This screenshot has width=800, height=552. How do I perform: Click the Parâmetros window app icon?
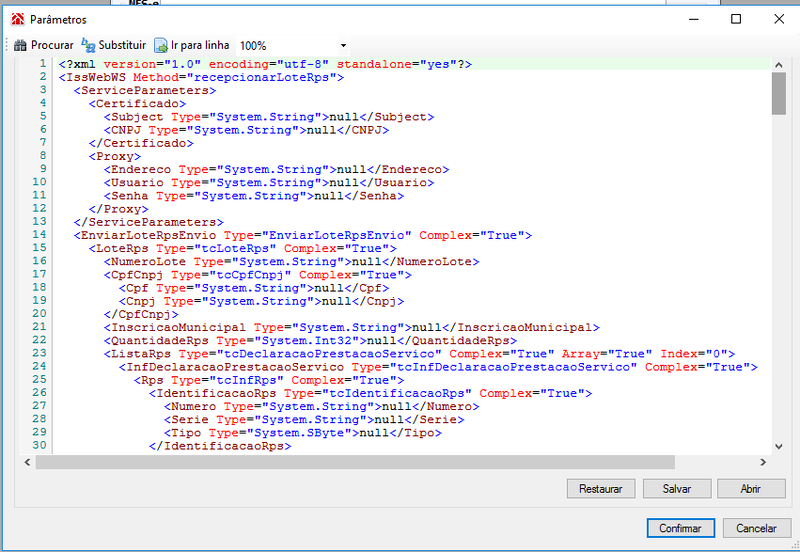[18, 19]
